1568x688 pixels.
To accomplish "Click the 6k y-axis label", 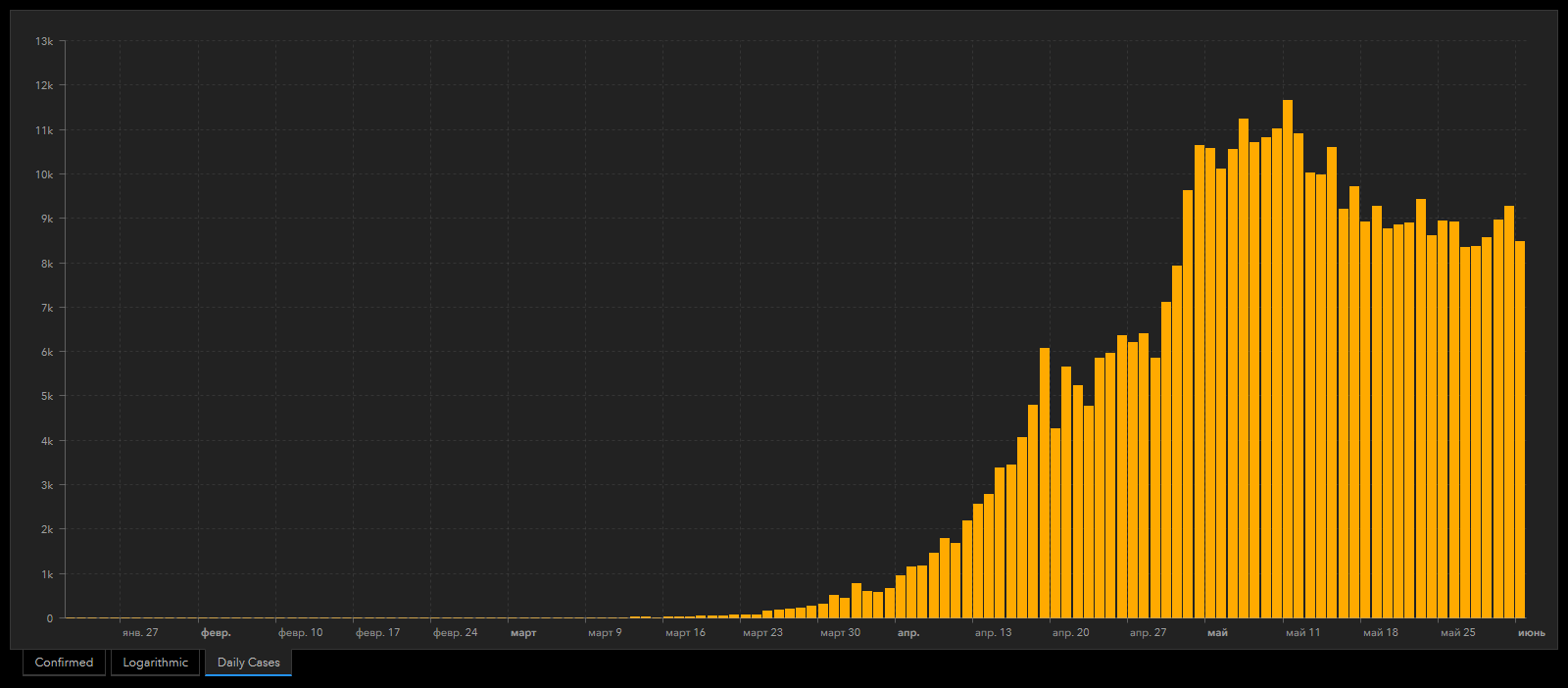I will pyautogui.click(x=47, y=352).
